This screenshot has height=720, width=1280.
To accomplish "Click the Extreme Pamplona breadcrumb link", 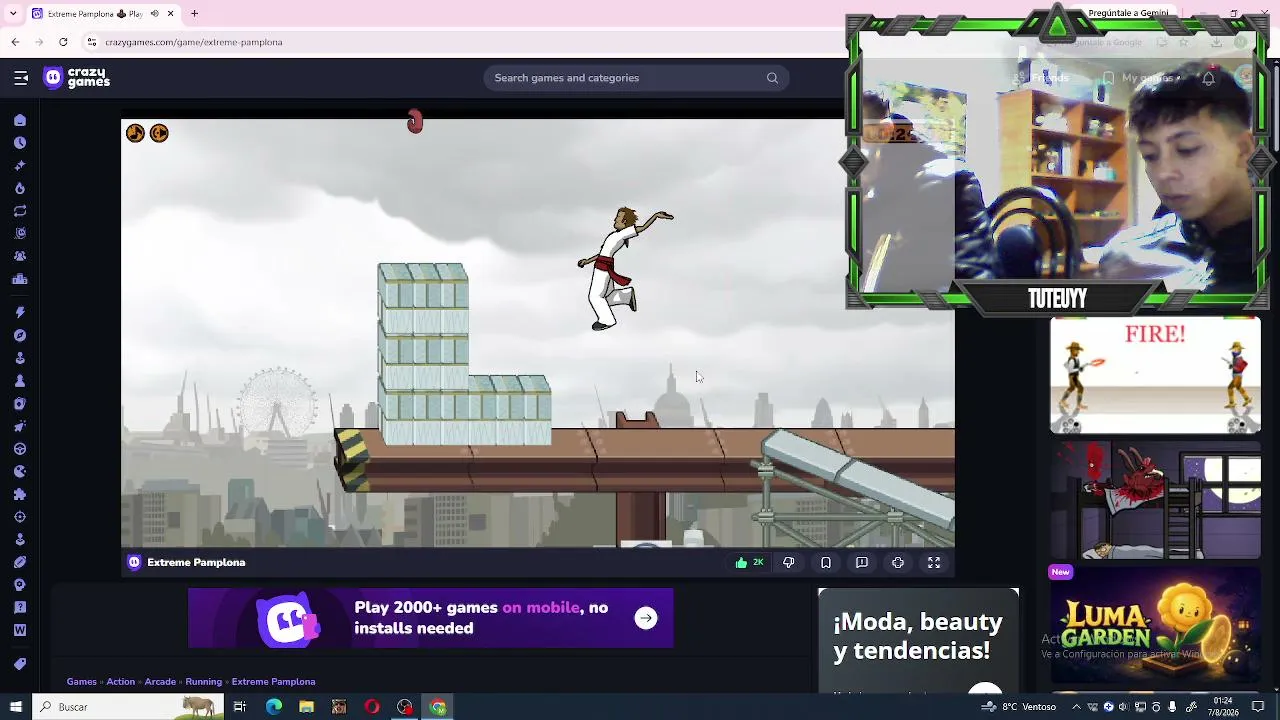I will (274, 682).
